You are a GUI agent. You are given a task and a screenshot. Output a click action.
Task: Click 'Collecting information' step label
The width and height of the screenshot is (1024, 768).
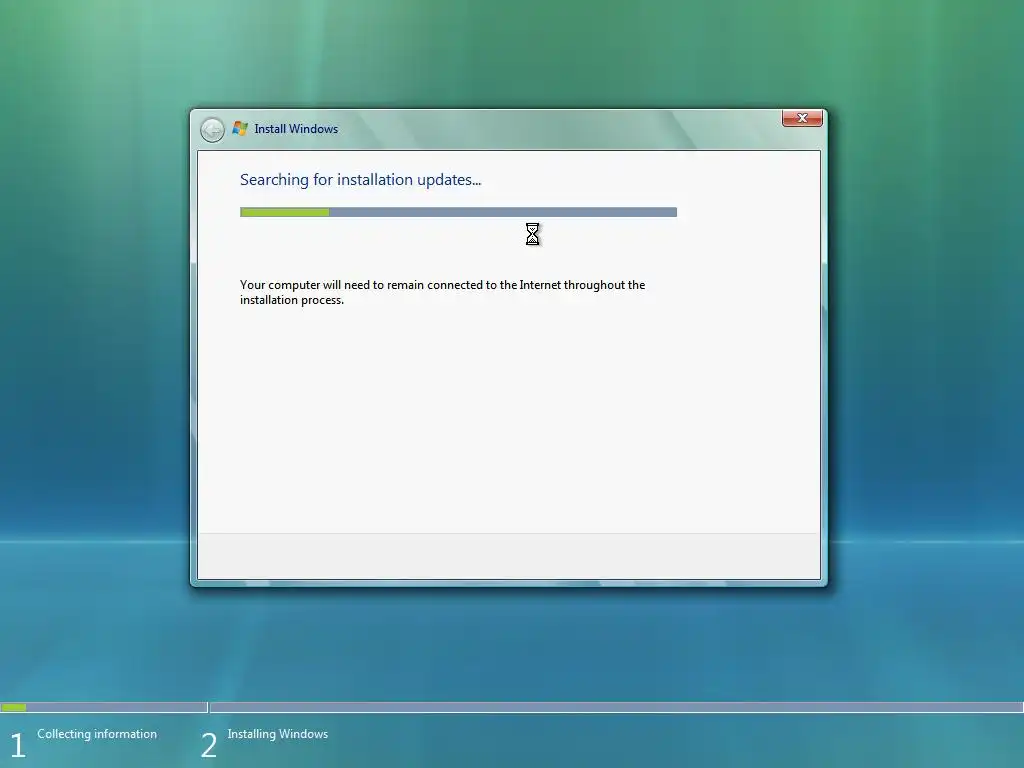click(97, 734)
